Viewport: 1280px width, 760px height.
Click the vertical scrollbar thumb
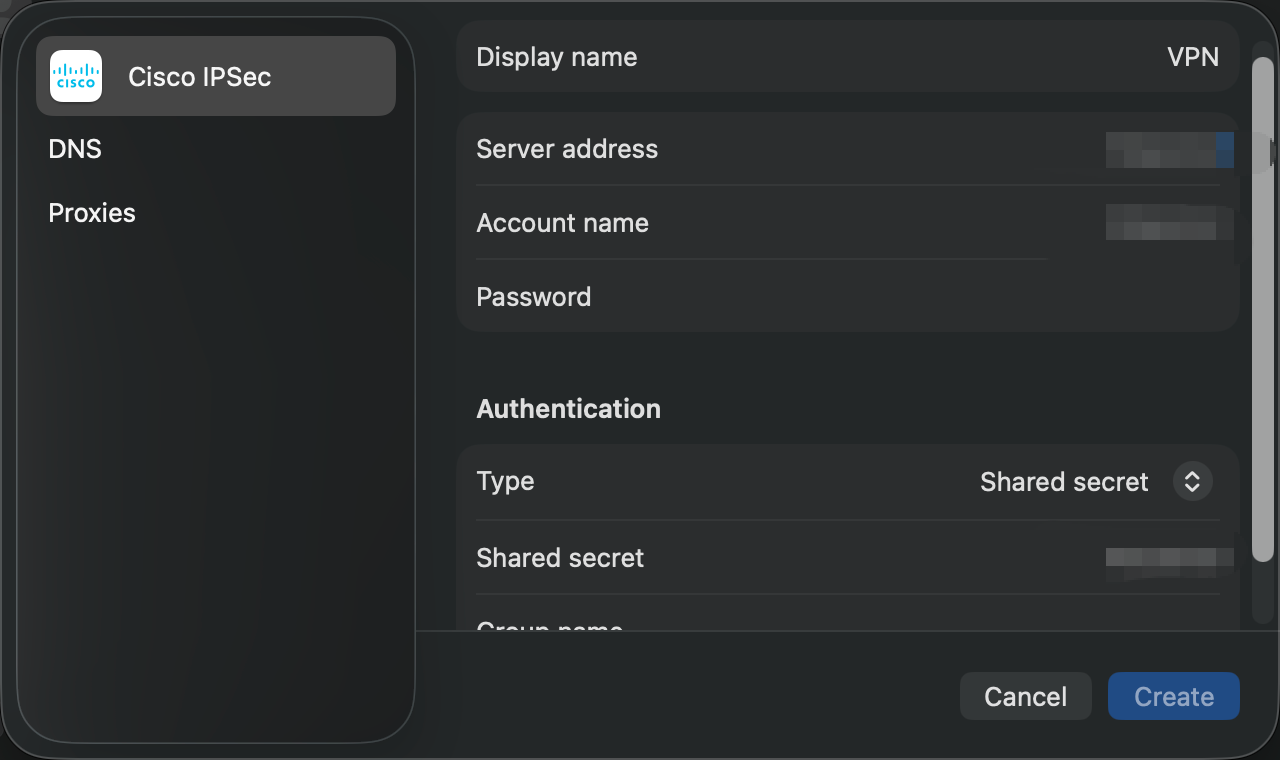[x=1262, y=308]
